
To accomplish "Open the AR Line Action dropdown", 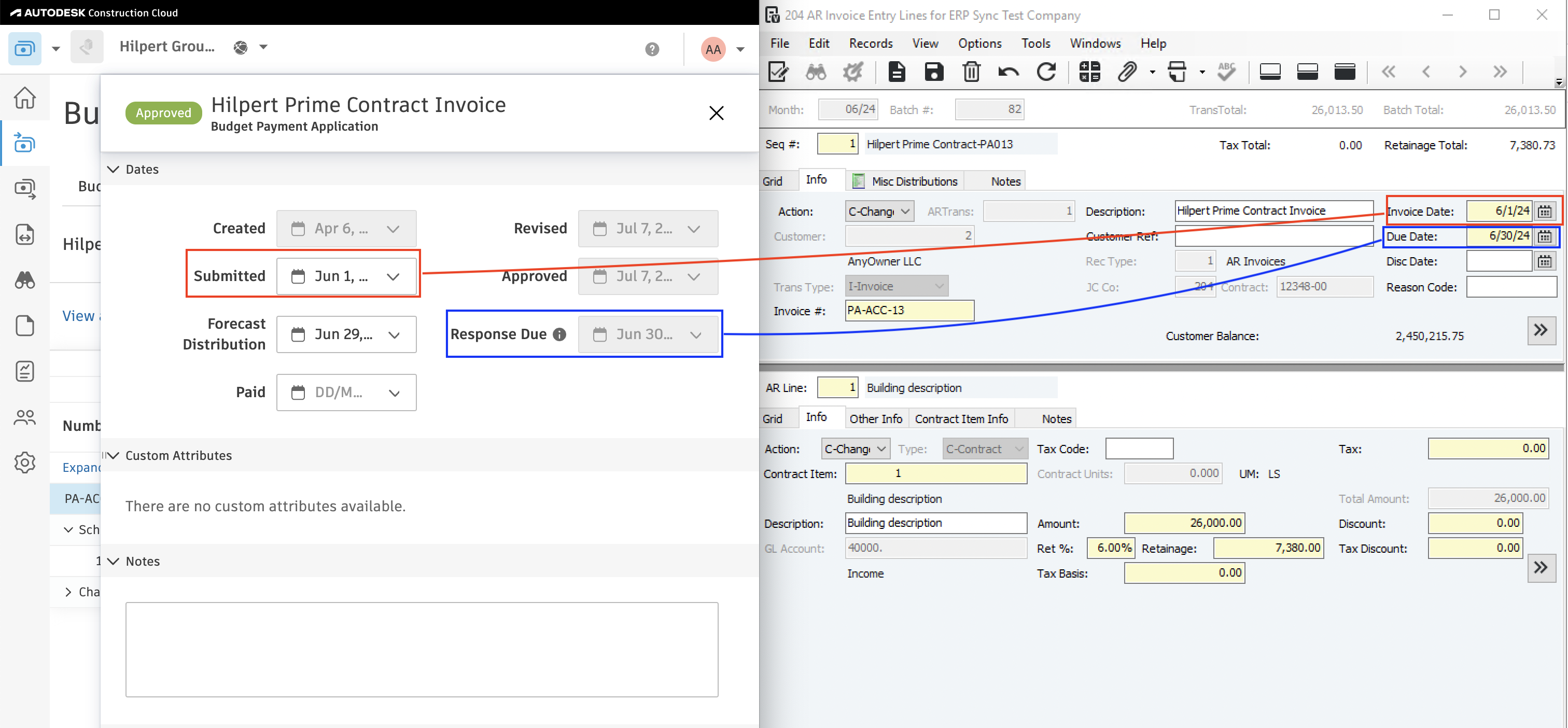I will pos(856,449).
